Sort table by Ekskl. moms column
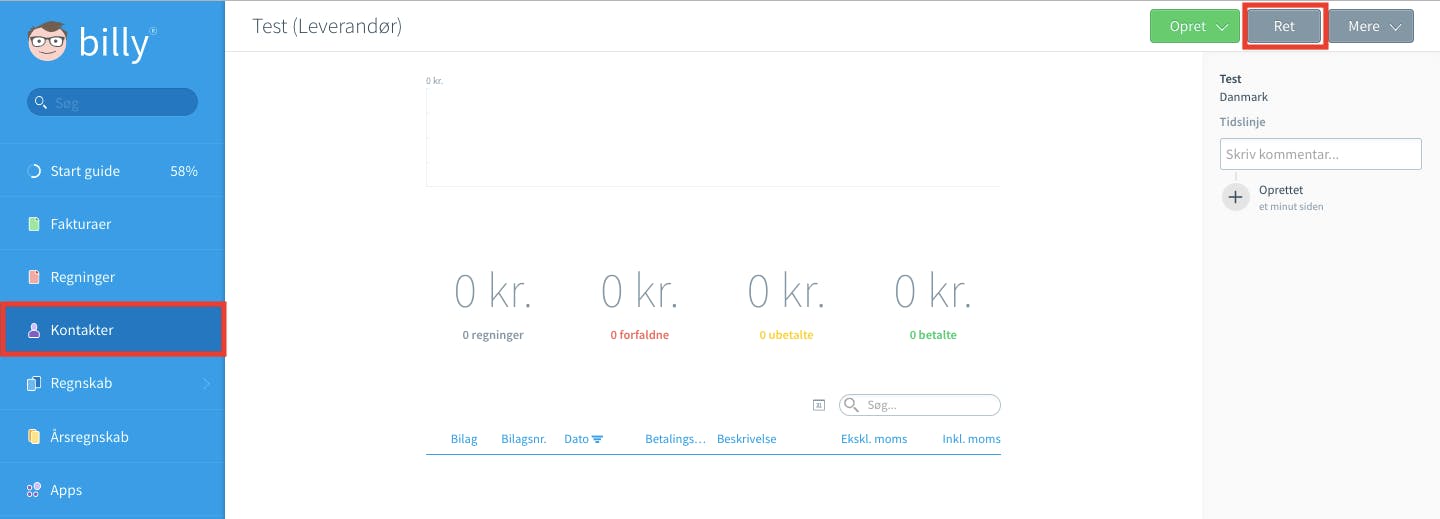This screenshot has width=1440, height=519. click(874, 439)
